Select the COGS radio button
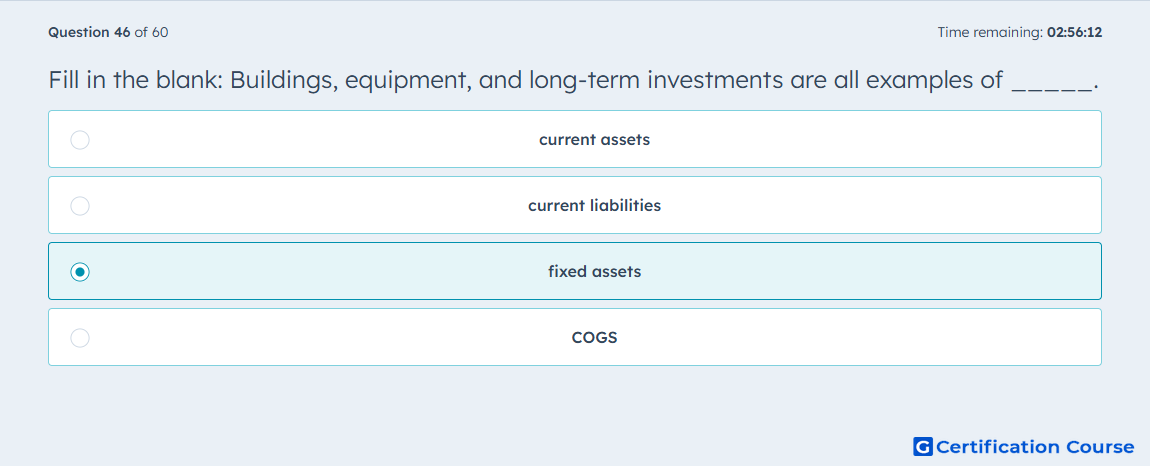This screenshot has height=466, width=1150. [x=80, y=338]
